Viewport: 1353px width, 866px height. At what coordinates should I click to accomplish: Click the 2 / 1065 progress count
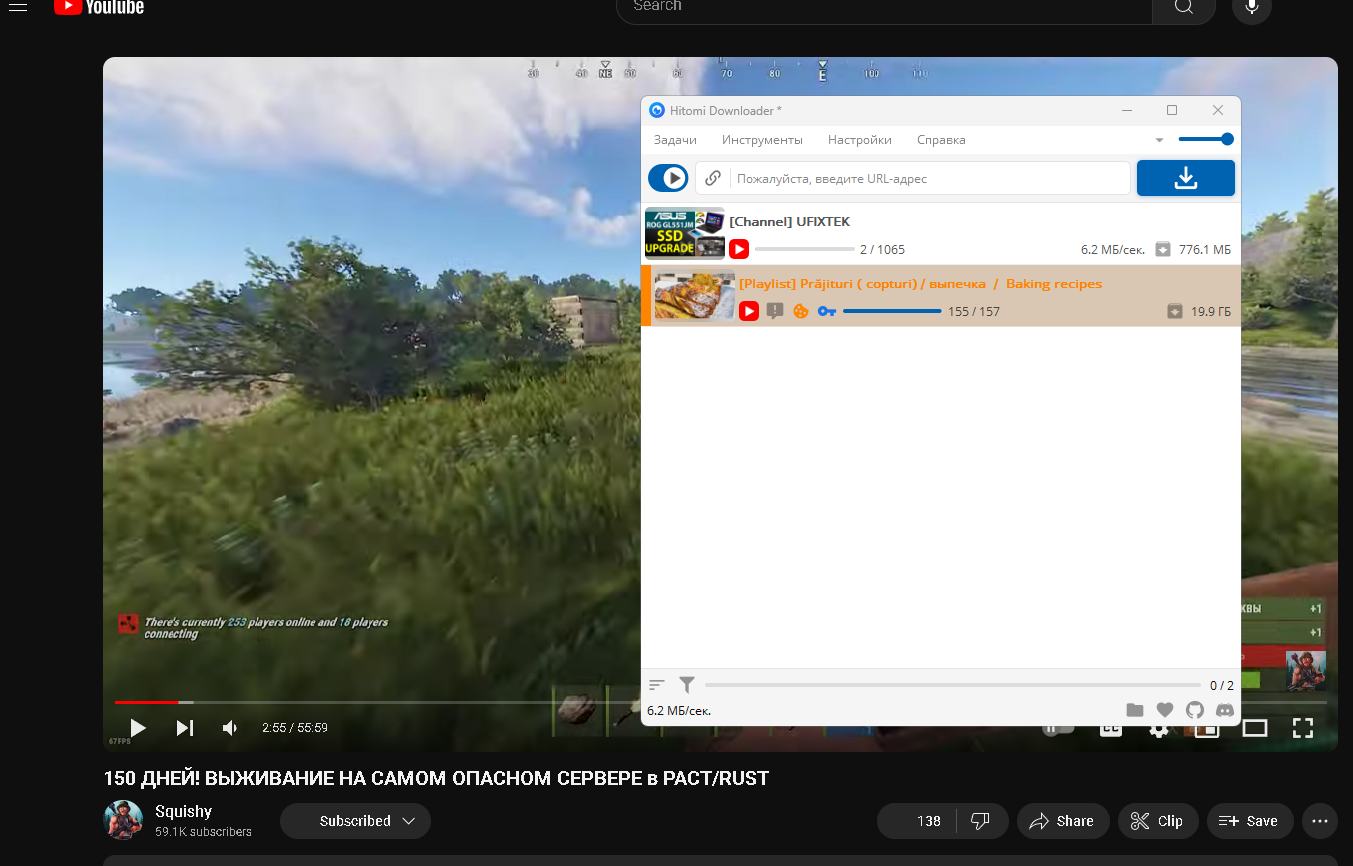(x=882, y=249)
